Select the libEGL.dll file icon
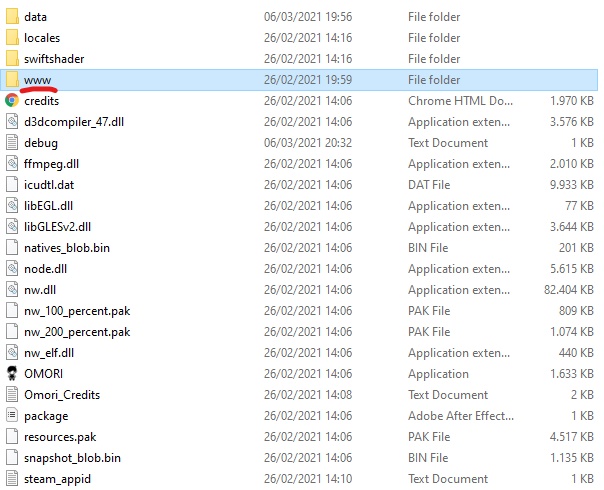 click(x=12, y=206)
